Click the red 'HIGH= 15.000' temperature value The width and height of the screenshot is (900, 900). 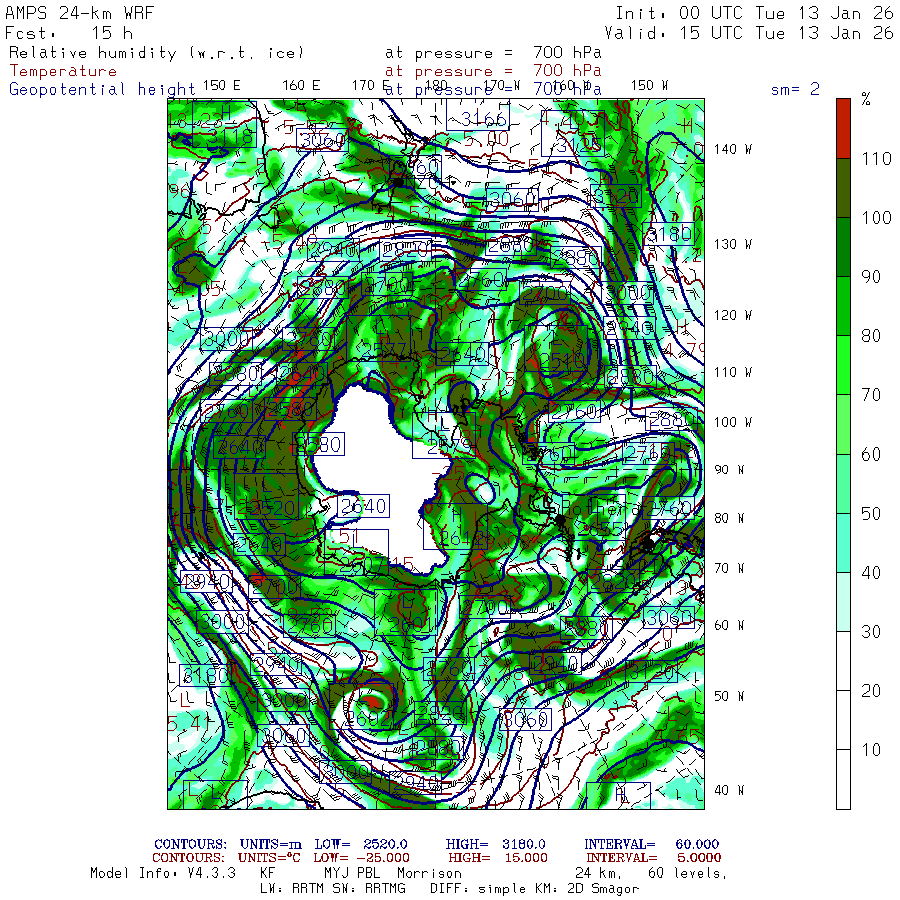(x=498, y=858)
